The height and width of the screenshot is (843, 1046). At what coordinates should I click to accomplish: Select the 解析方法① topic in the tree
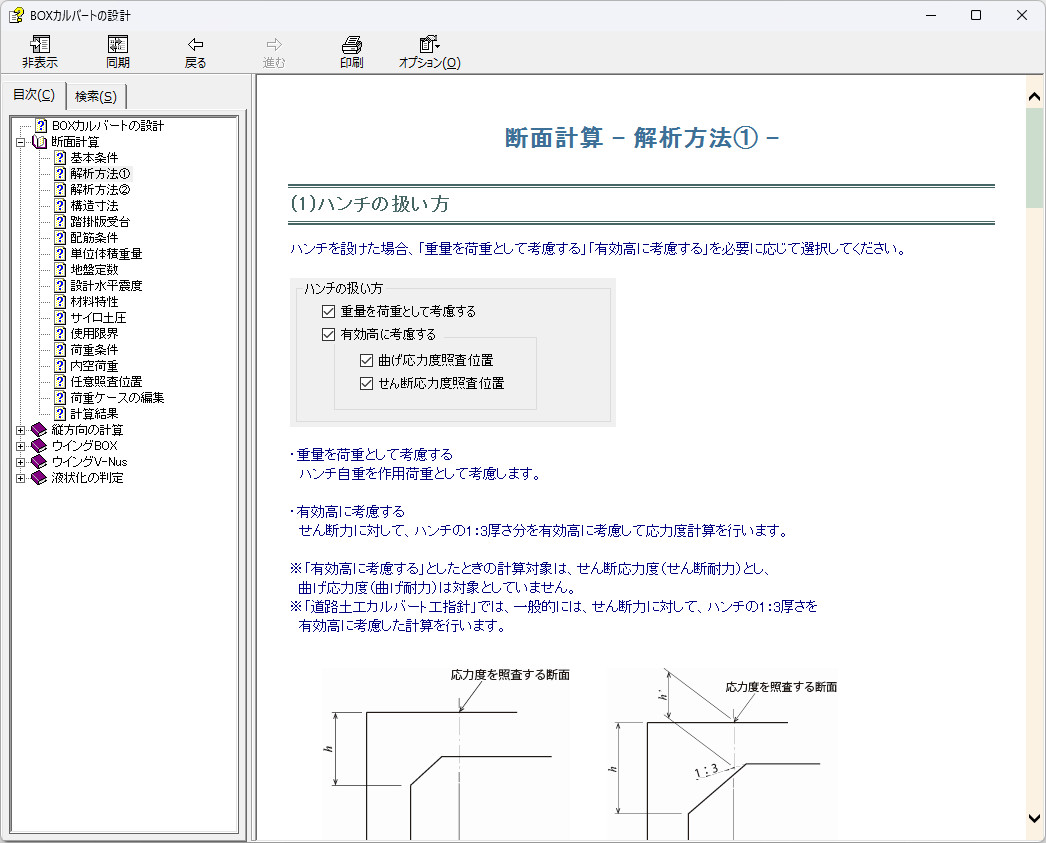tap(101, 173)
